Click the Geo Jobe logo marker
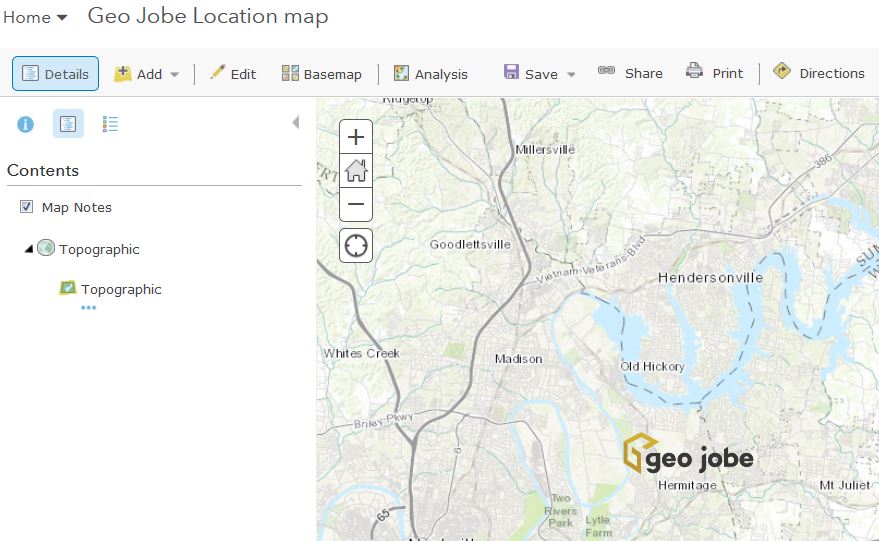This screenshot has width=879, height=541. 687,456
